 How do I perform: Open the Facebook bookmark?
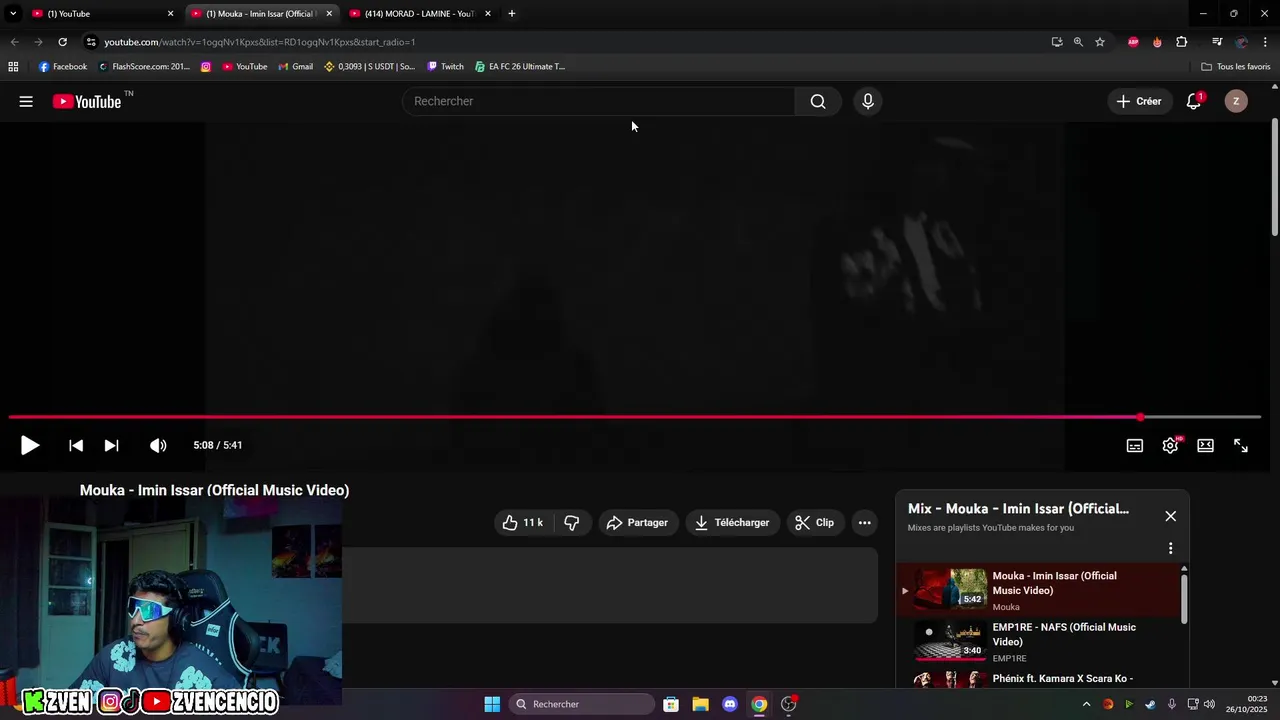point(63,67)
